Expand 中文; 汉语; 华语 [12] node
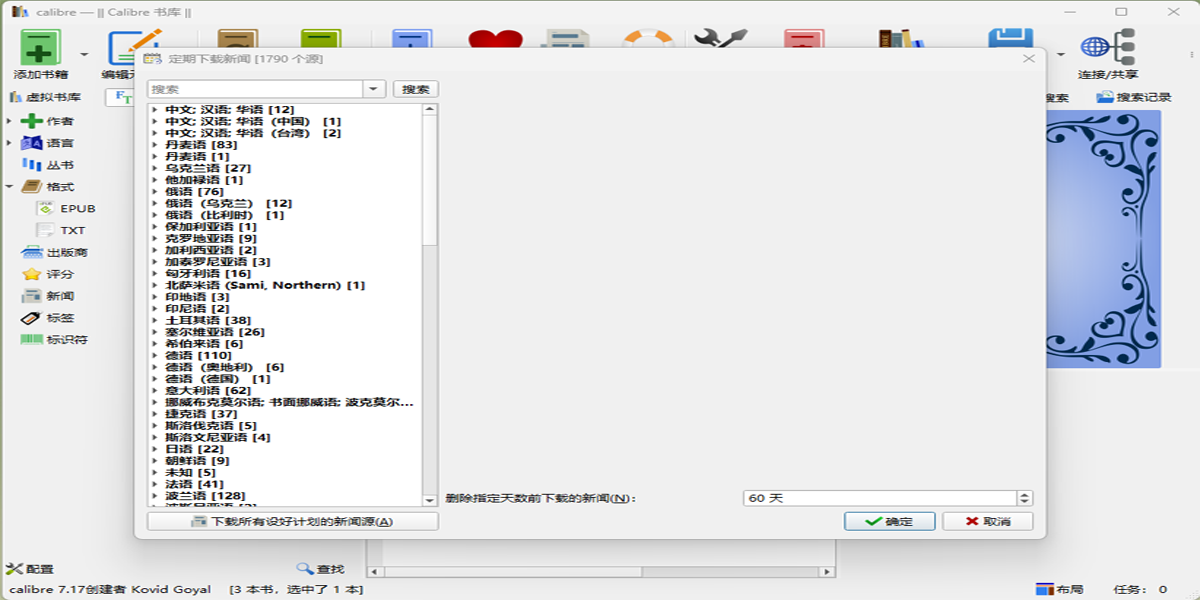Image resolution: width=1200 pixels, height=600 pixels. tap(156, 109)
